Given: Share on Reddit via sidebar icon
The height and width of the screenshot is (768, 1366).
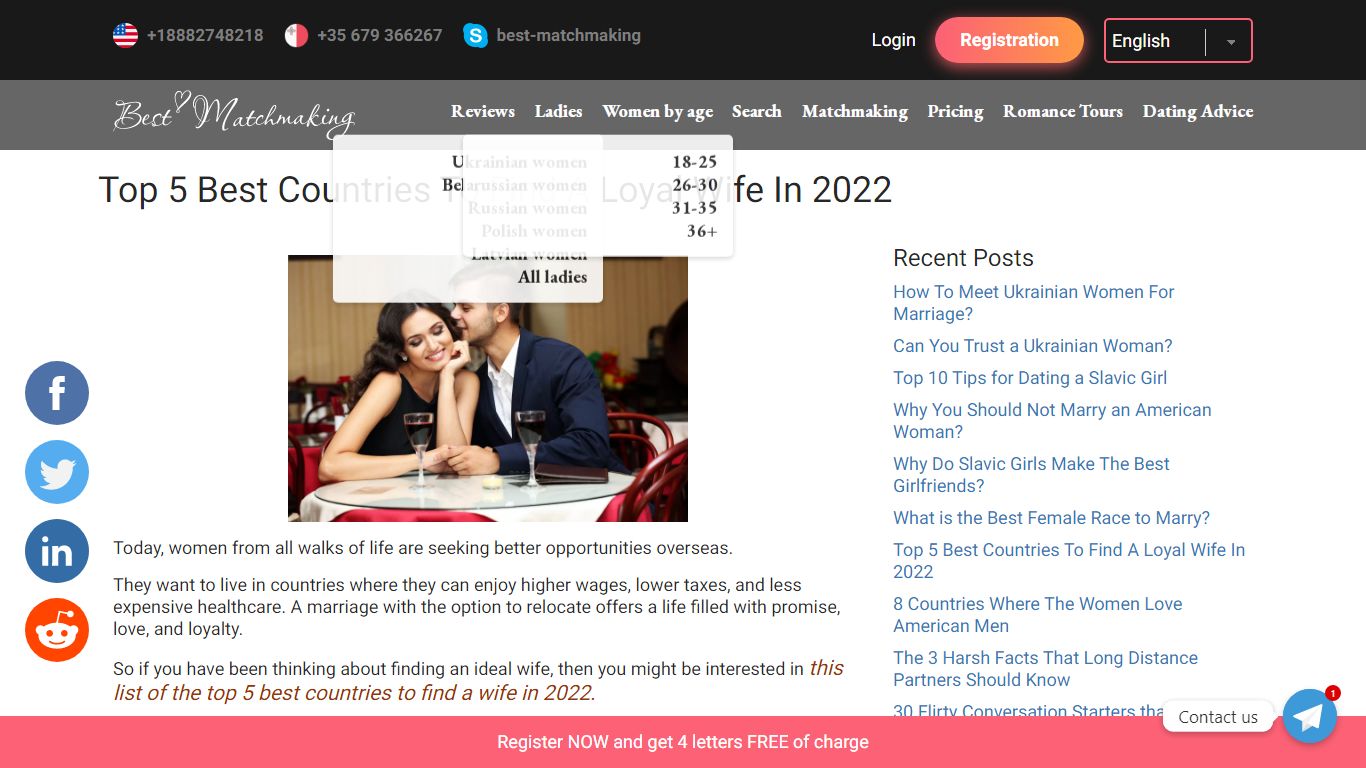Looking at the screenshot, I should coord(57,630).
